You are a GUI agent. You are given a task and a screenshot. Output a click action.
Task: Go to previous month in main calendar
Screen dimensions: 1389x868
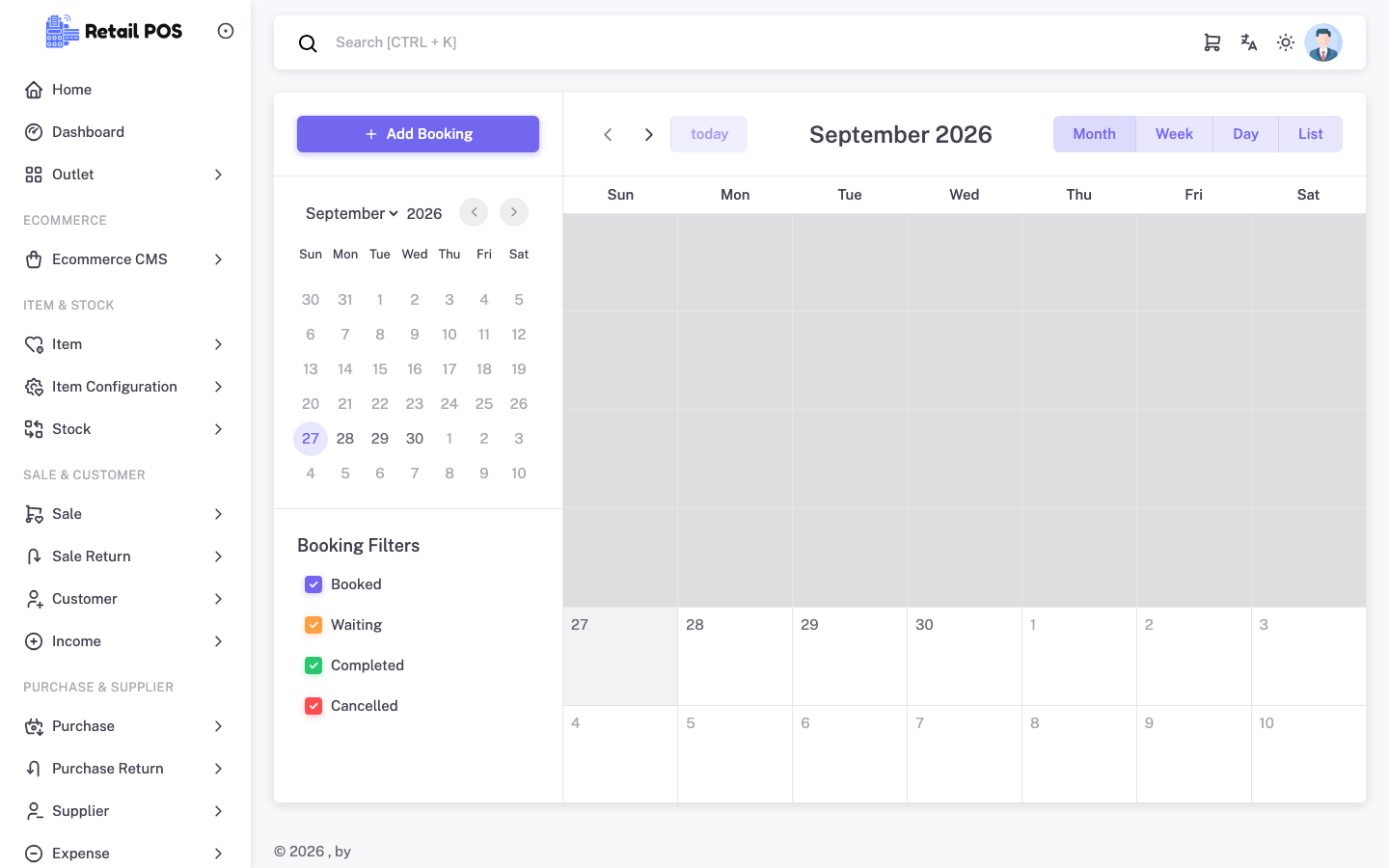click(608, 134)
